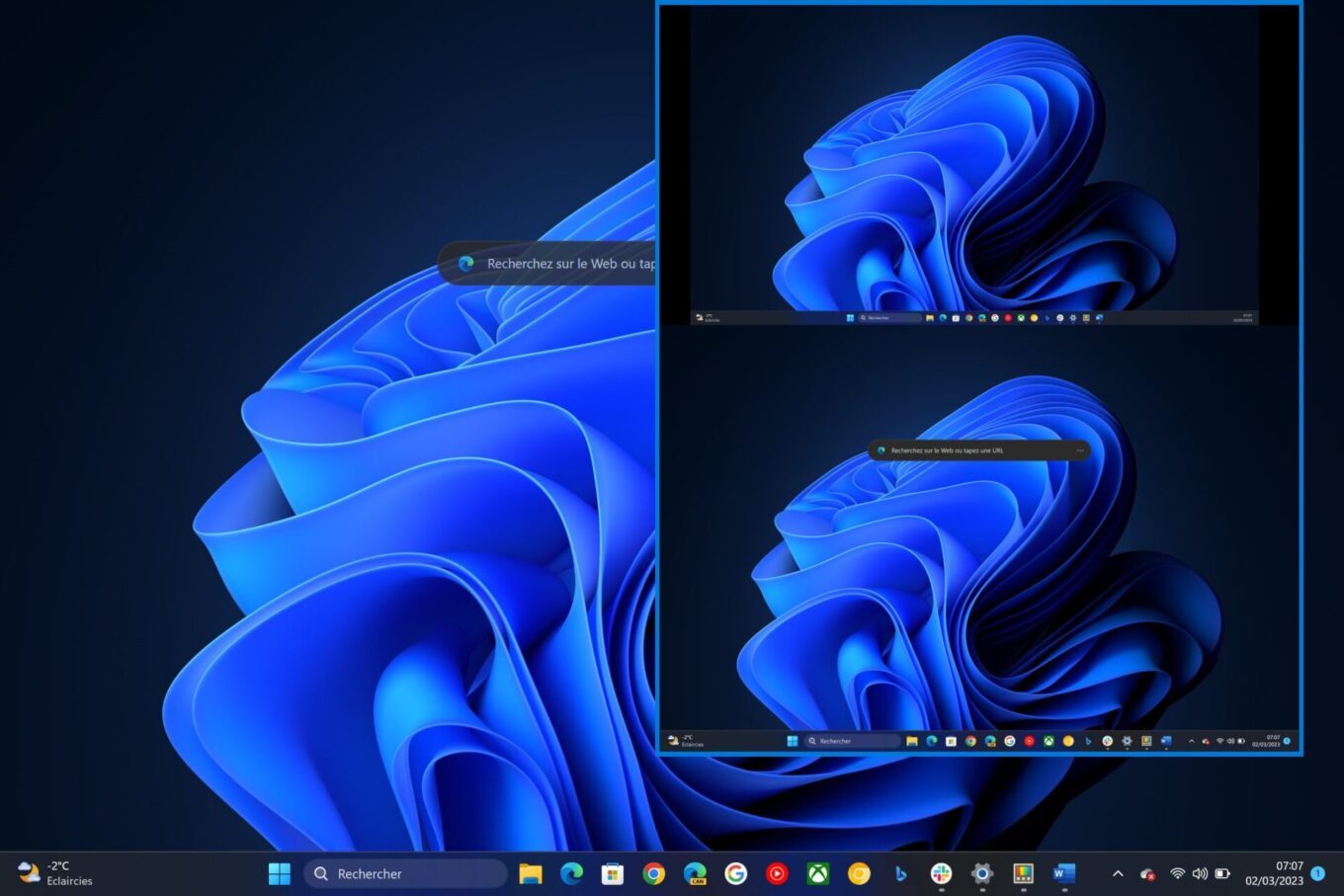The width and height of the screenshot is (1344, 896).
Task: Select the upper desktop preview image
Action: (x=973, y=165)
